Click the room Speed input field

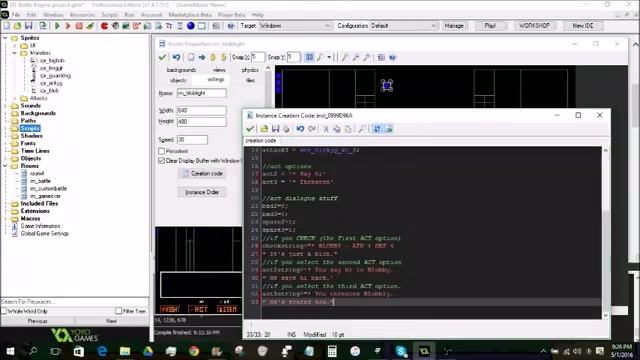point(192,140)
